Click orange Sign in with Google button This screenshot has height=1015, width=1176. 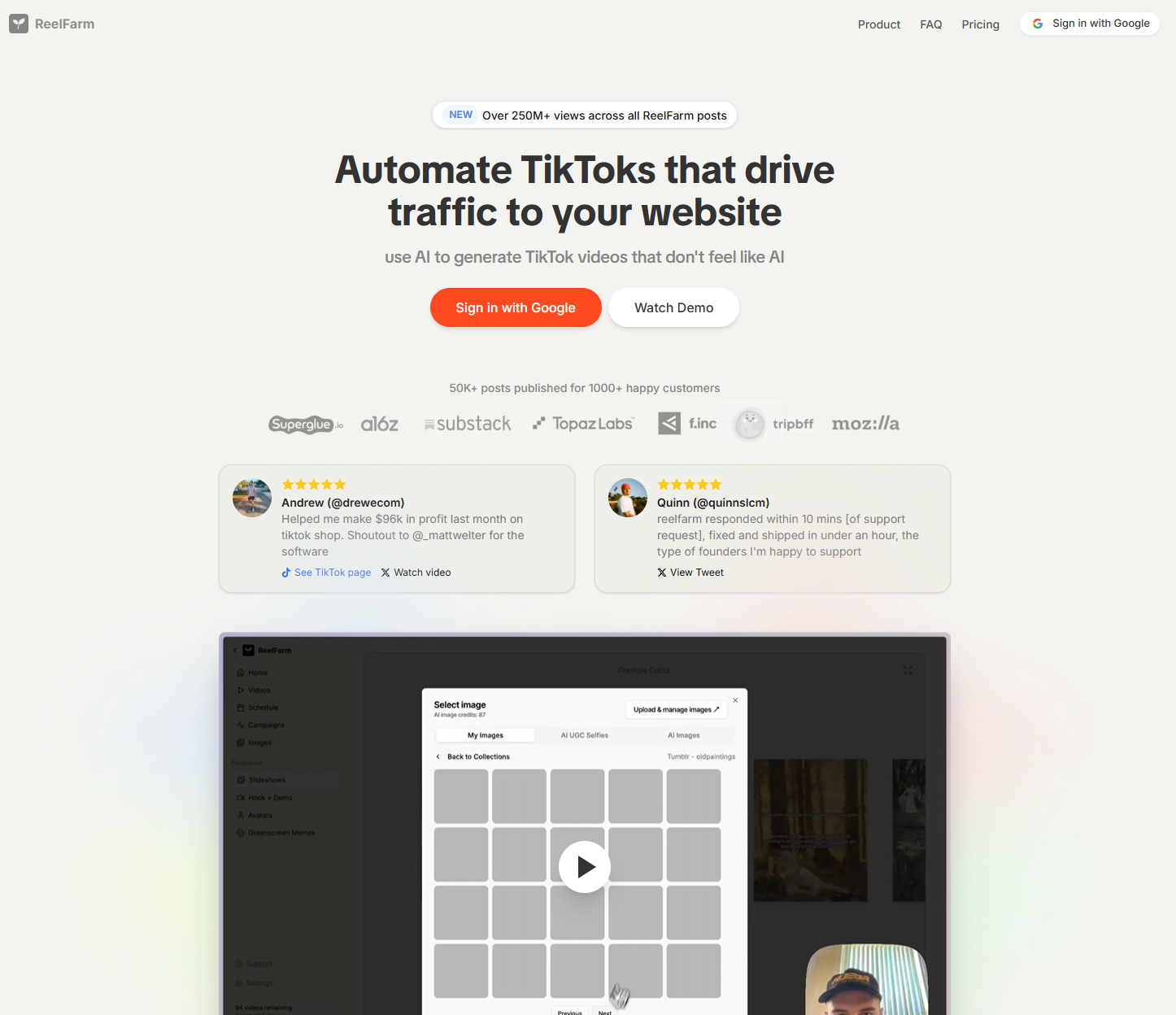(x=516, y=307)
